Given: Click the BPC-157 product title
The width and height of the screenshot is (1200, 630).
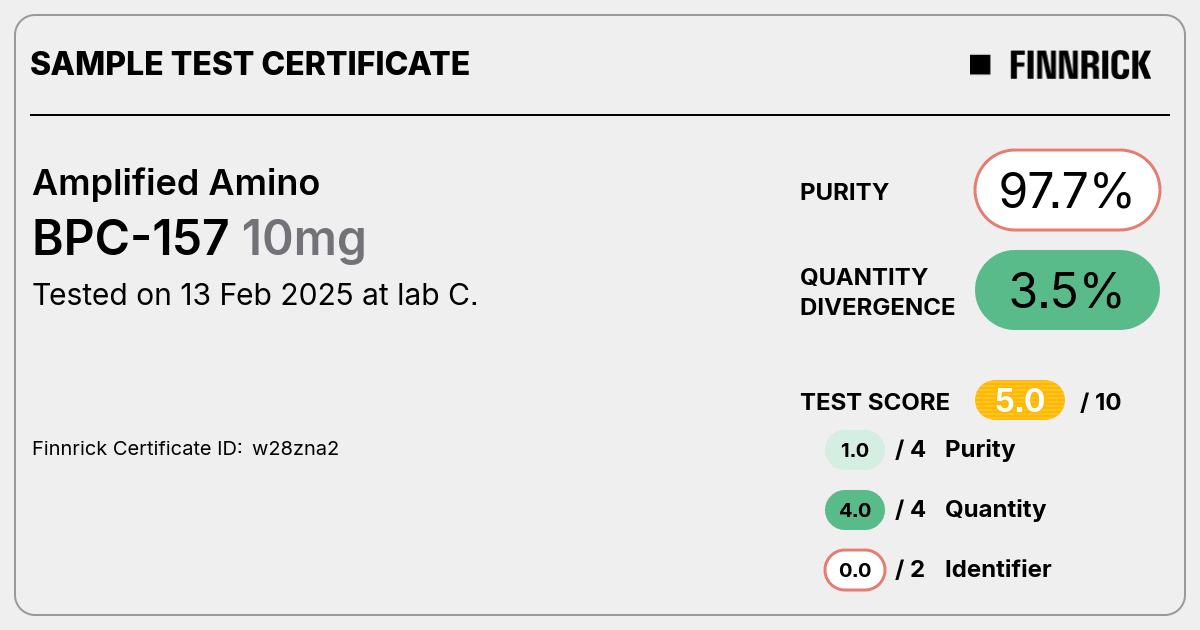Looking at the screenshot, I should (x=131, y=239).
